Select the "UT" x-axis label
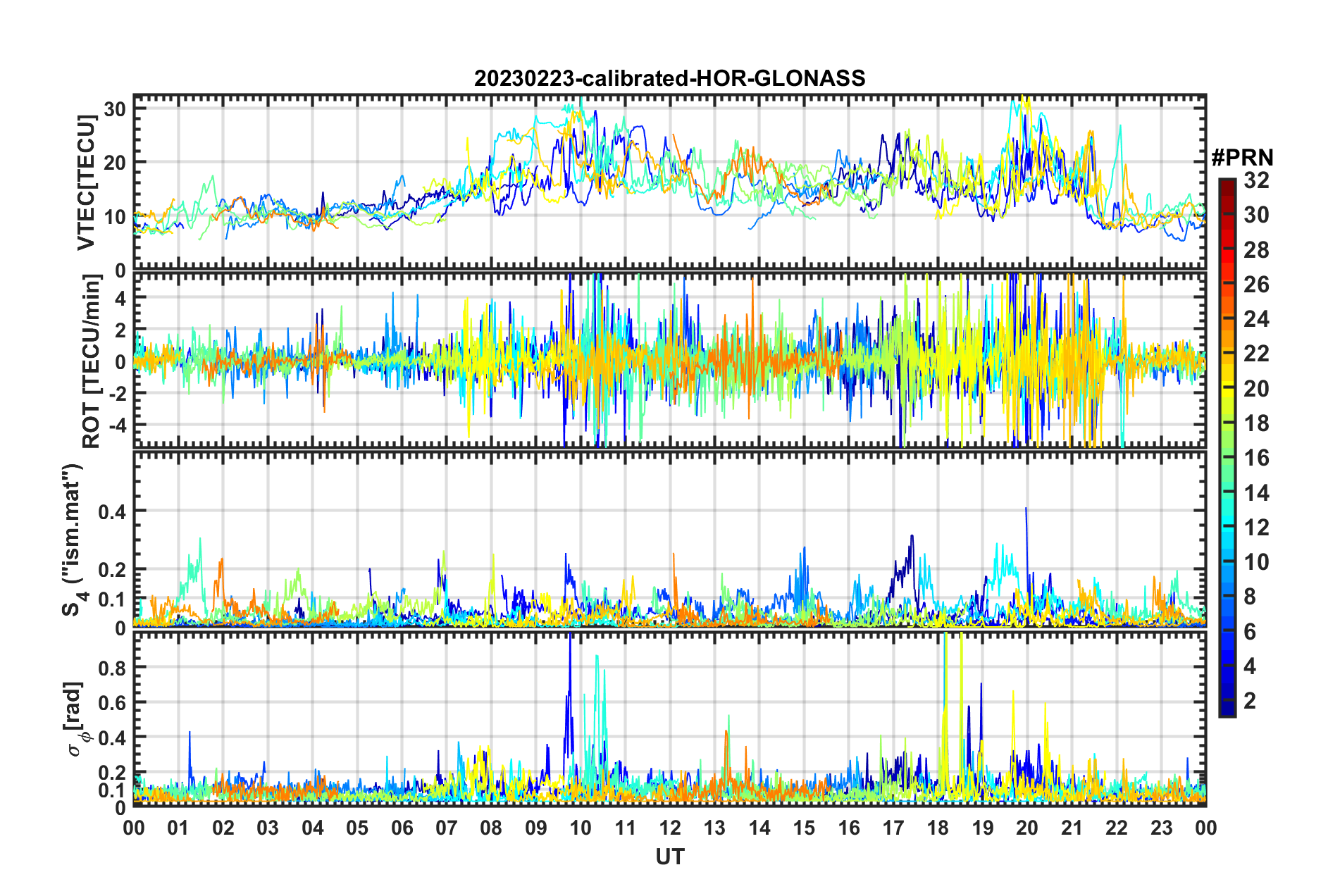 tap(669, 857)
